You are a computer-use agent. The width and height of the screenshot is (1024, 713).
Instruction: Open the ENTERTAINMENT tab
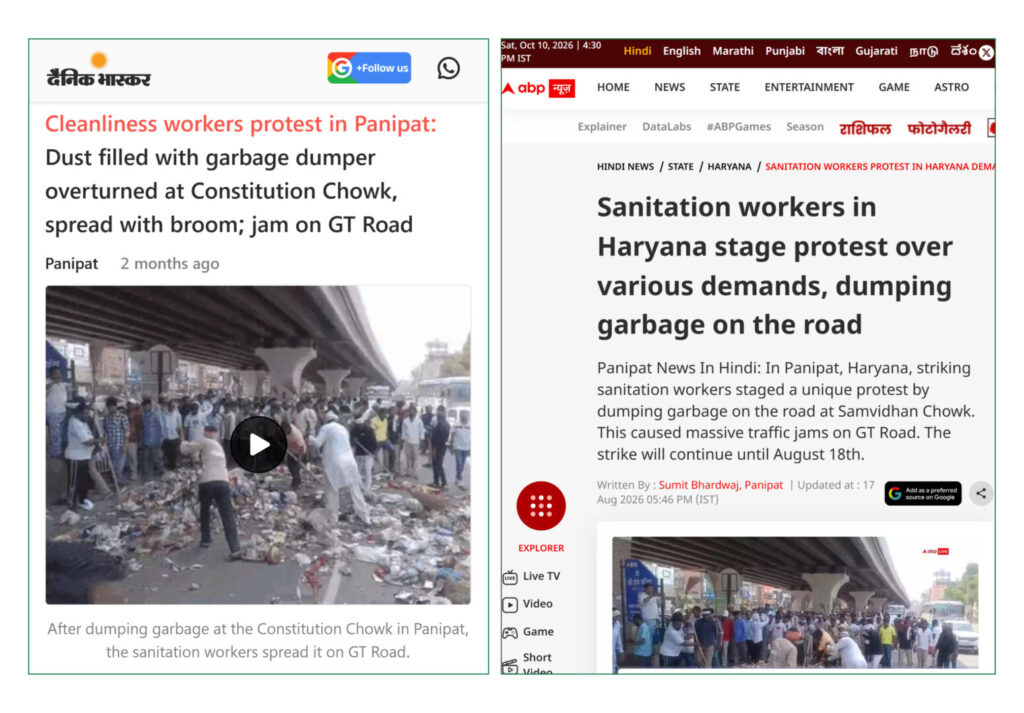(x=808, y=87)
